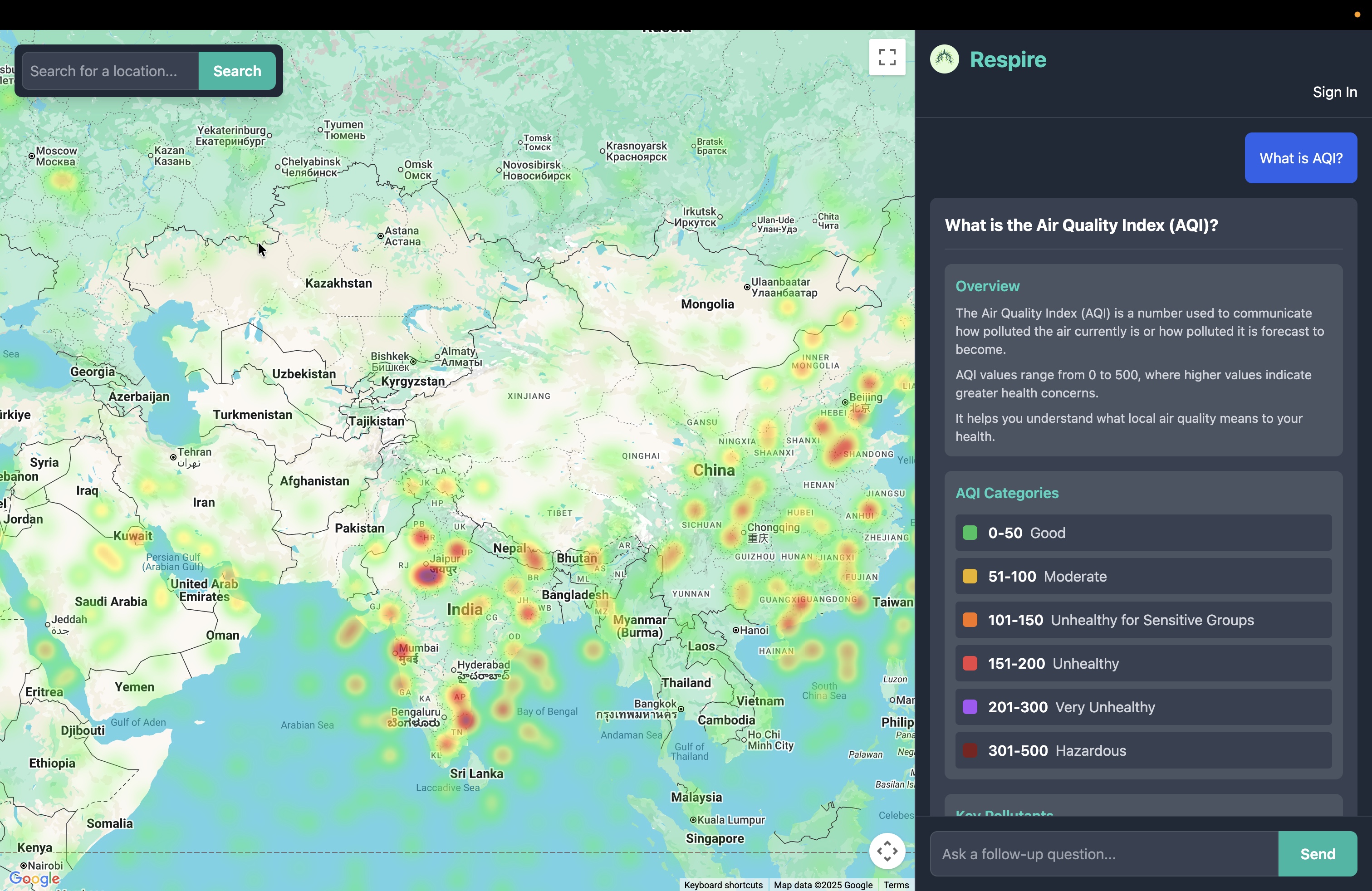Click the orange recording indicator dot
This screenshot has height=891, width=1372.
(1357, 15)
